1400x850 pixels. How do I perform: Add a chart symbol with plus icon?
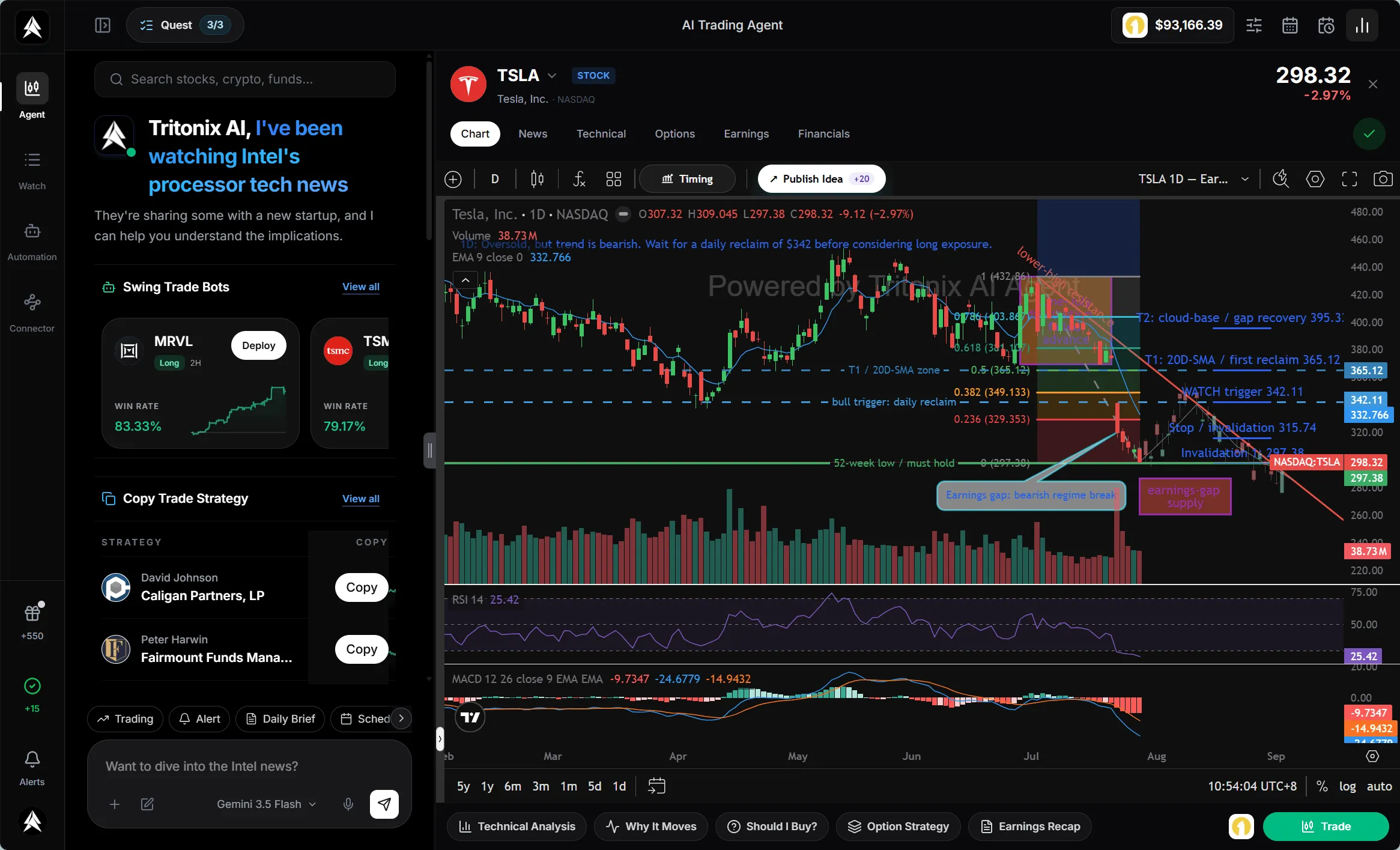click(x=453, y=179)
